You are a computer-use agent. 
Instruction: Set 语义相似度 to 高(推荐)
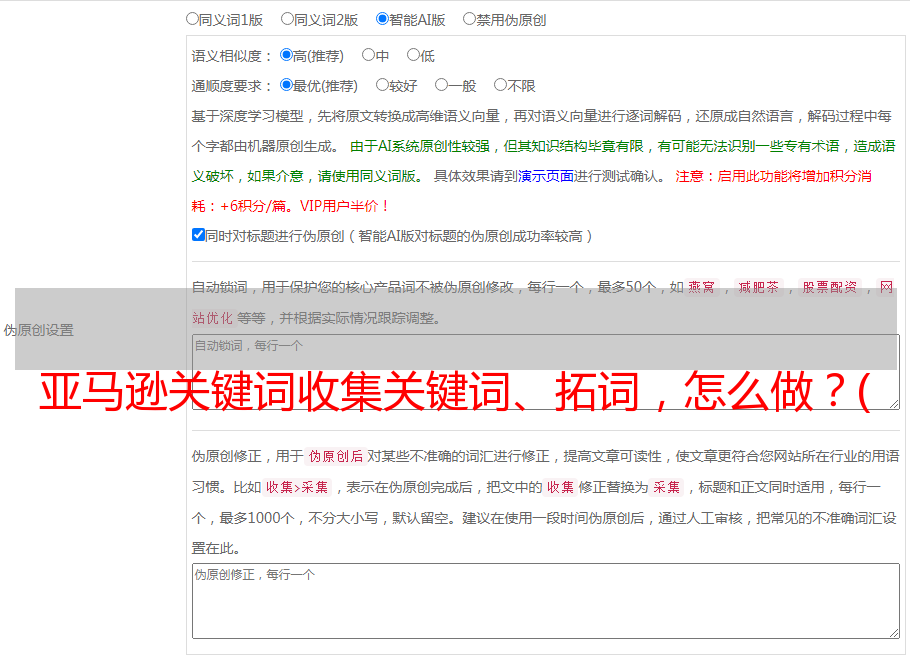click(286, 55)
